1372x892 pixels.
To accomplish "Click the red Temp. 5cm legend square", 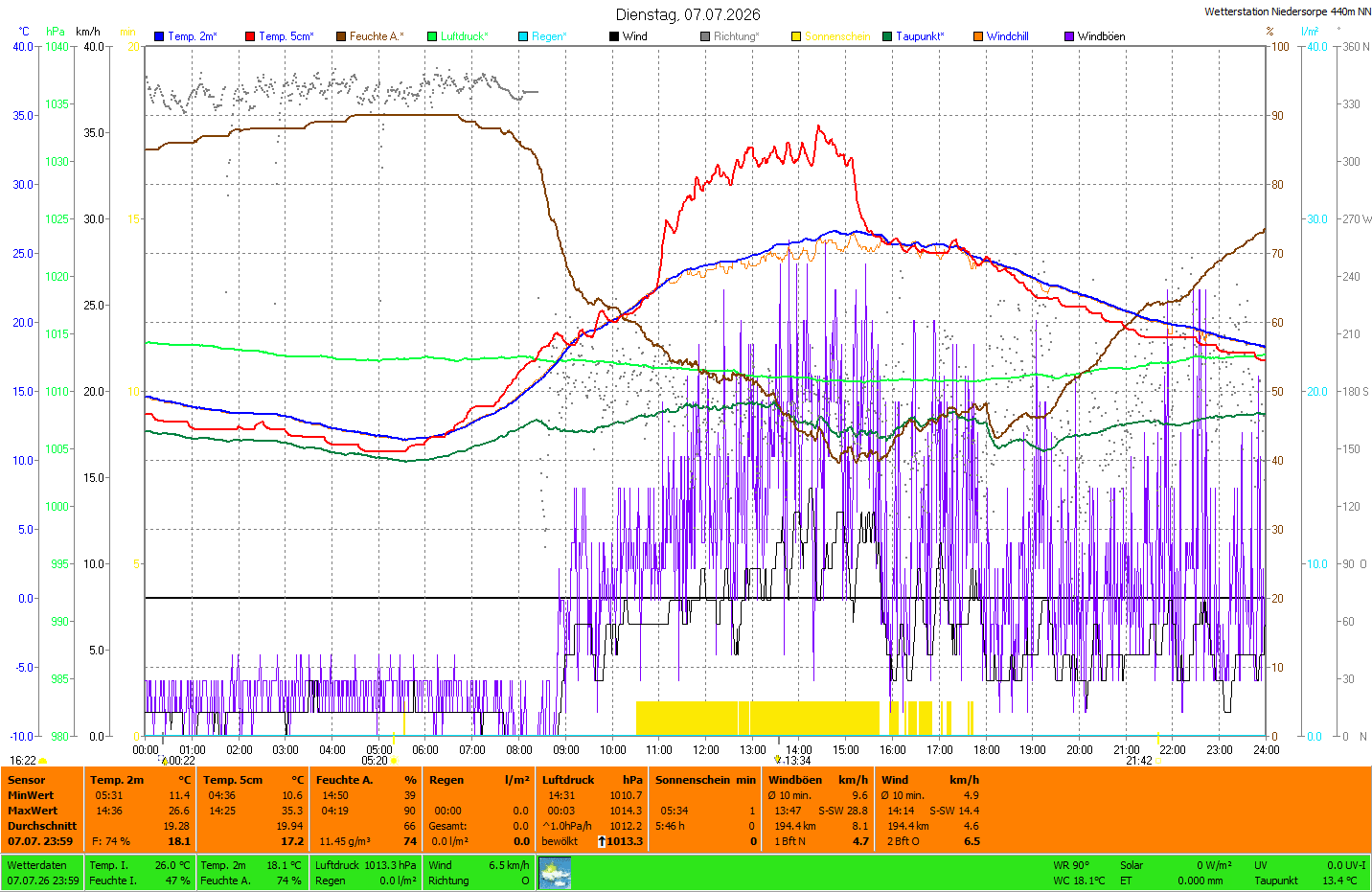I will (250, 36).
